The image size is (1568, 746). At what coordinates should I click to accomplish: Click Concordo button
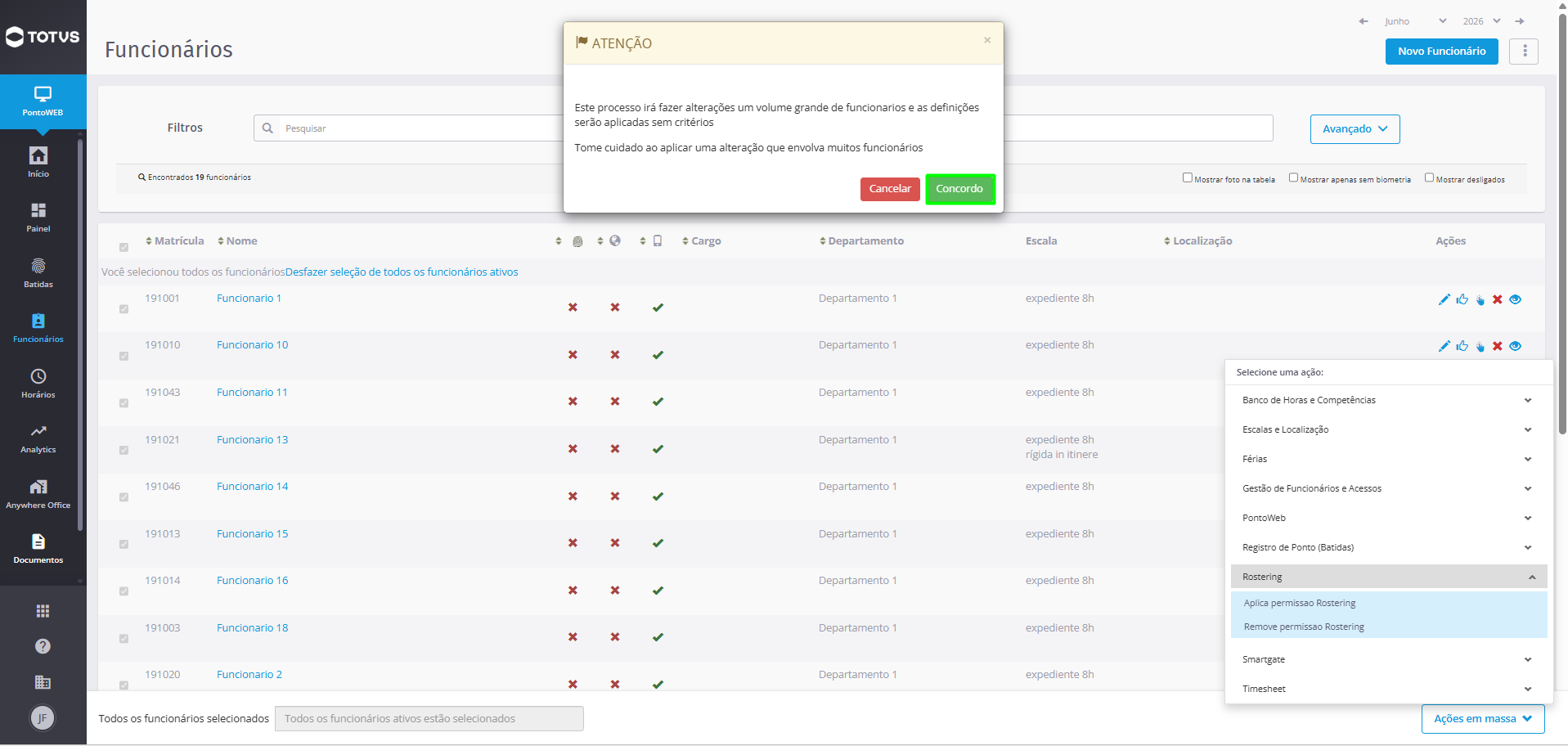tap(959, 189)
